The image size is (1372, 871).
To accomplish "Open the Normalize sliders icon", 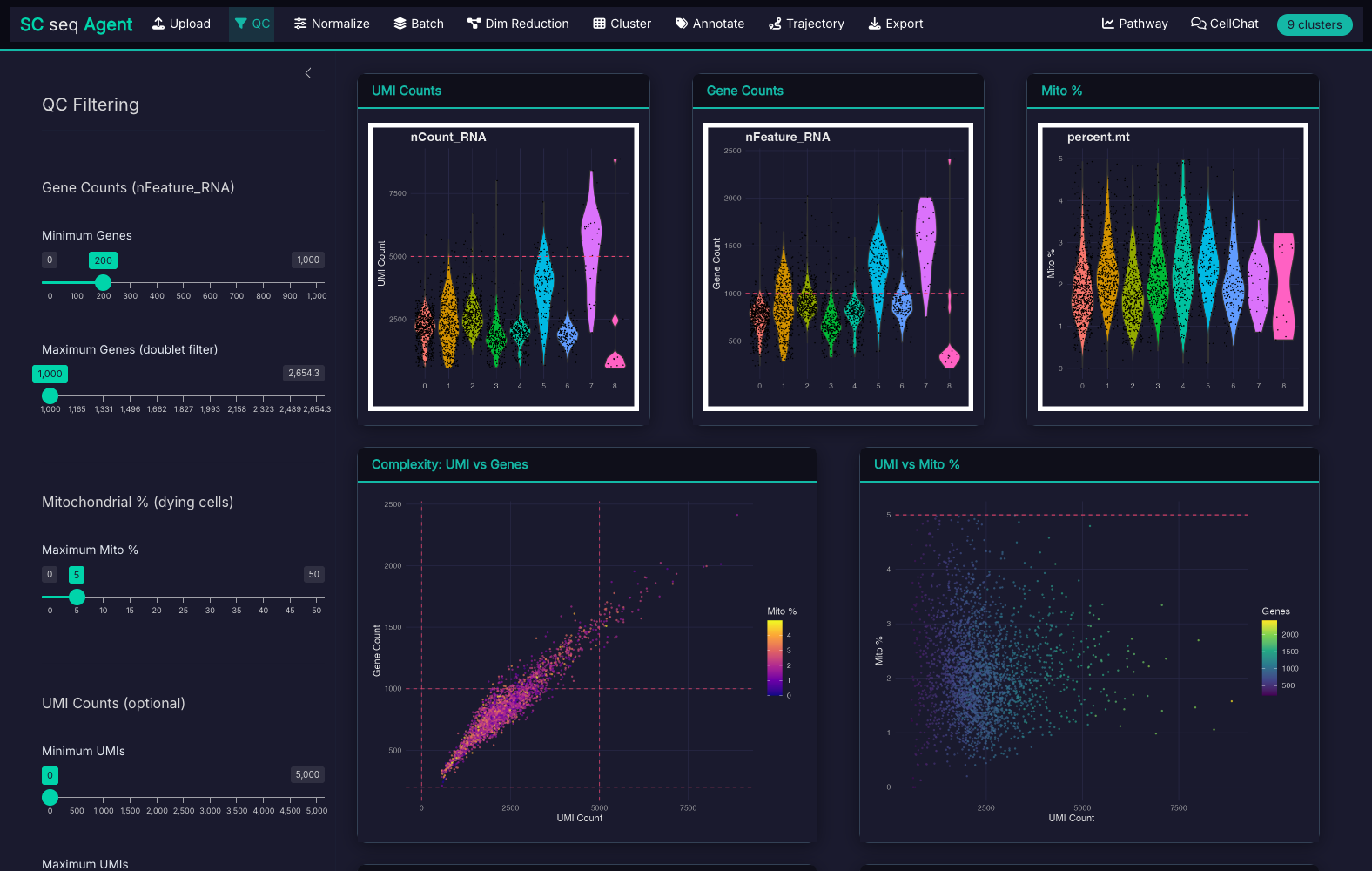I will click(x=300, y=24).
